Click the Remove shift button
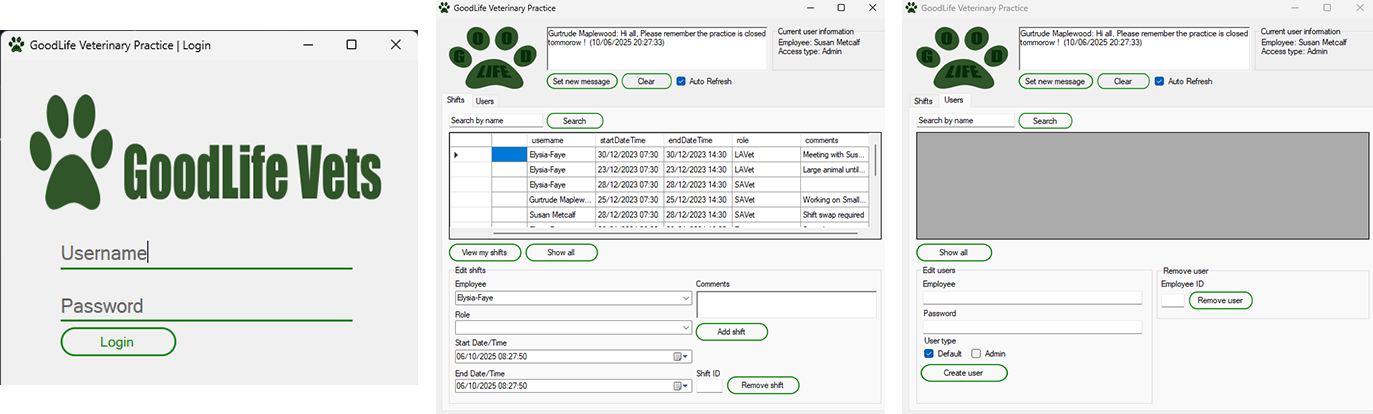Image resolution: width=1373 pixels, height=414 pixels. tap(763, 385)
